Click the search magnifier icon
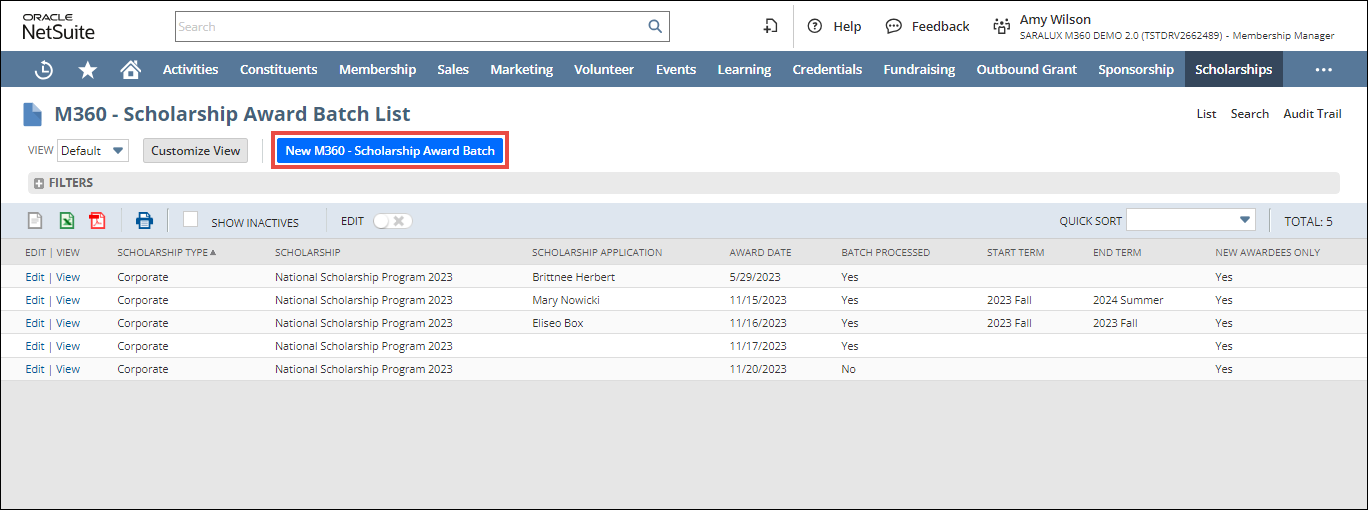This screenshot has height=510, width=1368. pyautogui.click(x=655, y=27)
